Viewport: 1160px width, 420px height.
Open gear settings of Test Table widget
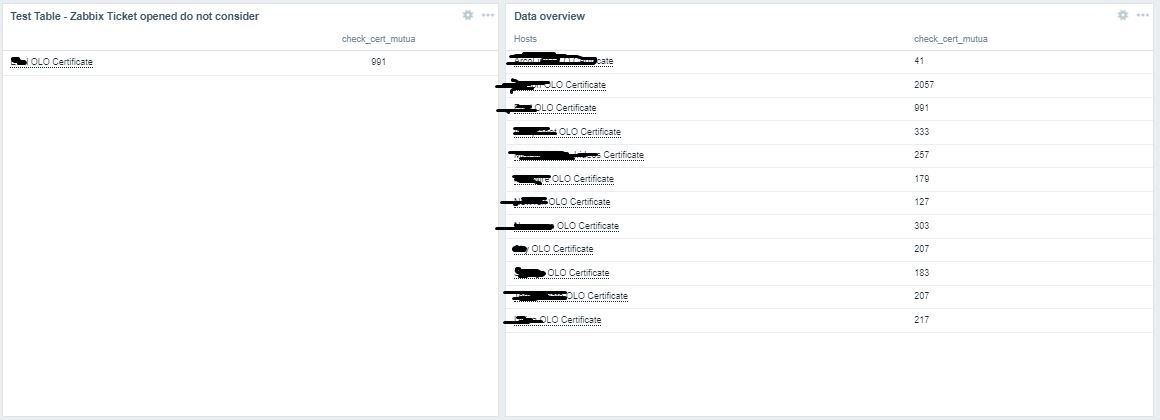tap(467, 15)
